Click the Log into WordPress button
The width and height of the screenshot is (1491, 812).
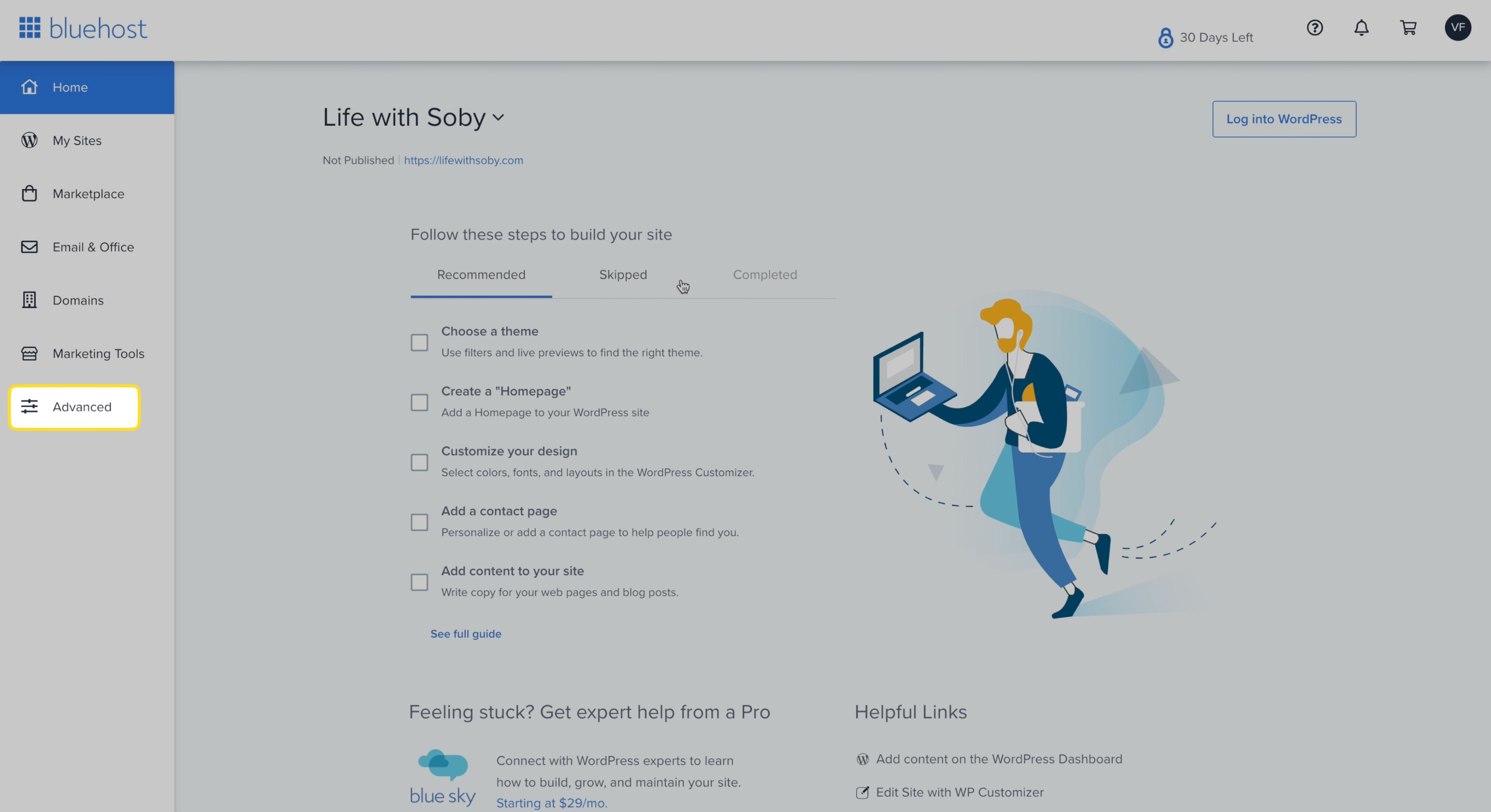point(1284,119)
